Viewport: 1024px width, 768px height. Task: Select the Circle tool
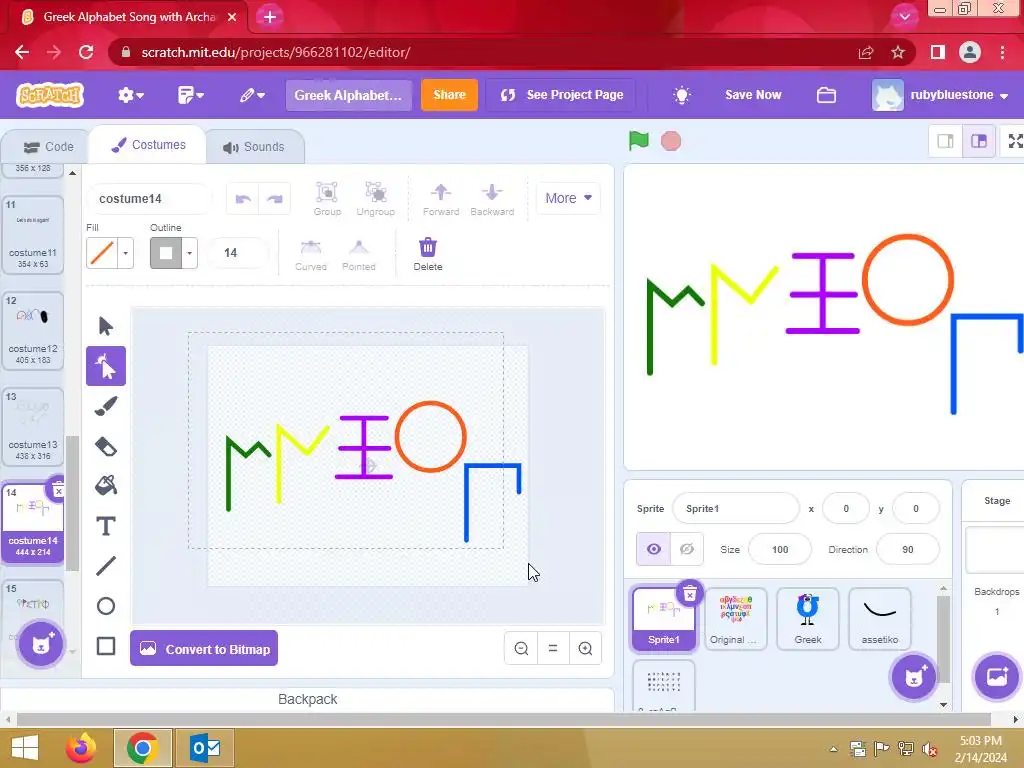pyautogui.click(x=105, y=606)
